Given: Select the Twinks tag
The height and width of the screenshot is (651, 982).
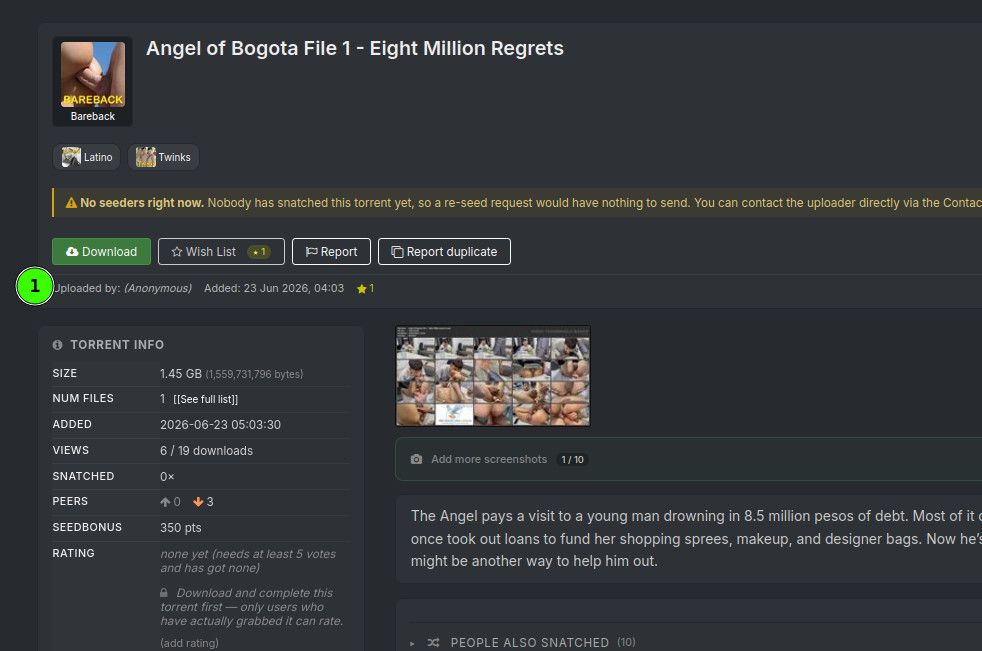Looking at the screenshot, I should pyautogui.click(x=163, y=157).
